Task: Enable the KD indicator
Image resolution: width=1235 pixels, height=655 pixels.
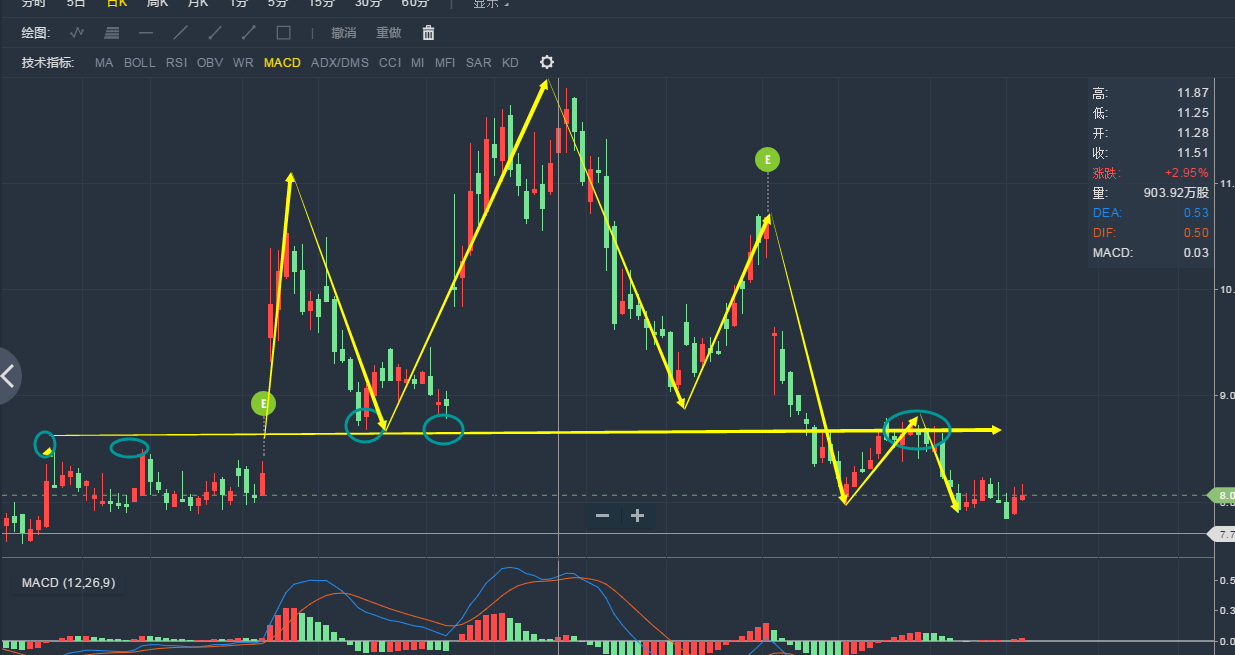Action: [510, 62]
